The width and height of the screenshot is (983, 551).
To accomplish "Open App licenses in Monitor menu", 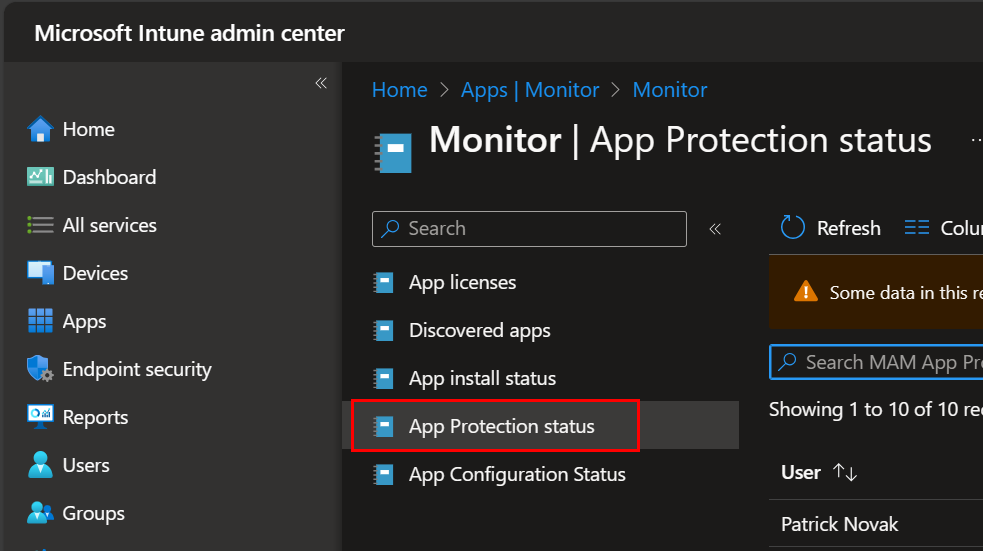I will (462, 283).
